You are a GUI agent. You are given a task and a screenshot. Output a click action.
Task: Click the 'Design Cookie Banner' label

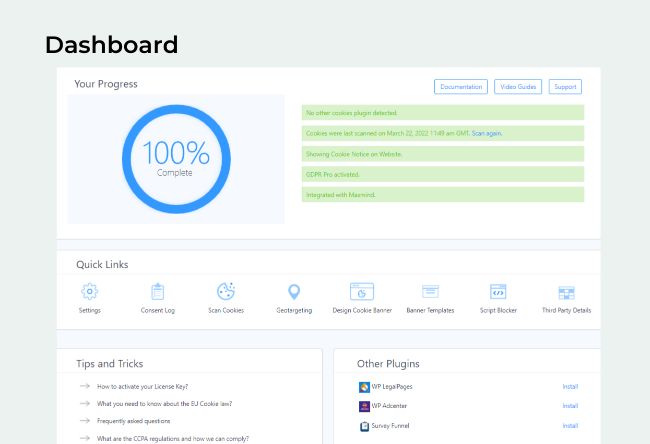362,311
